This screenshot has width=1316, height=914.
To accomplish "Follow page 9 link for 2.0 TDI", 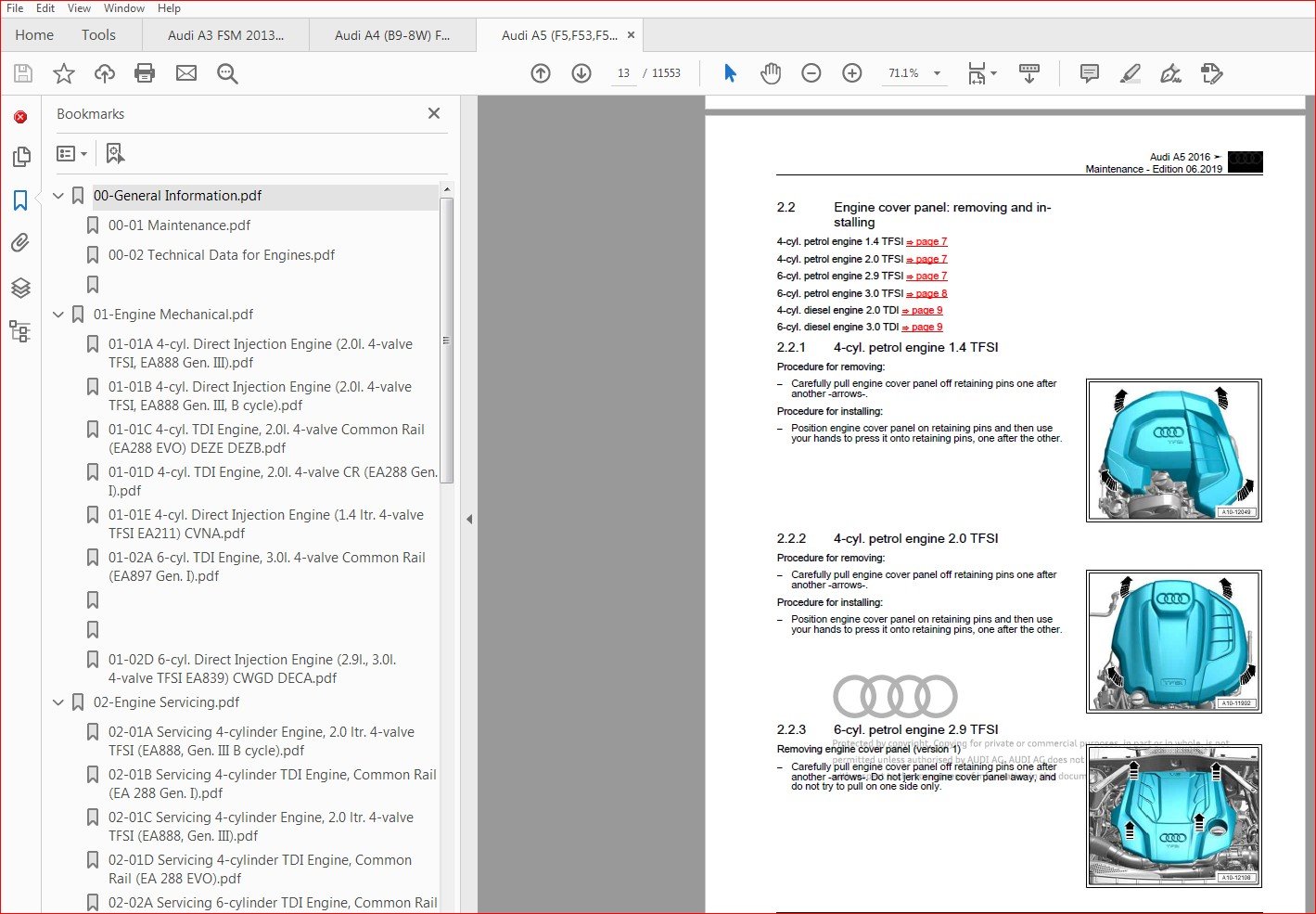I will [x=922, y=311].
